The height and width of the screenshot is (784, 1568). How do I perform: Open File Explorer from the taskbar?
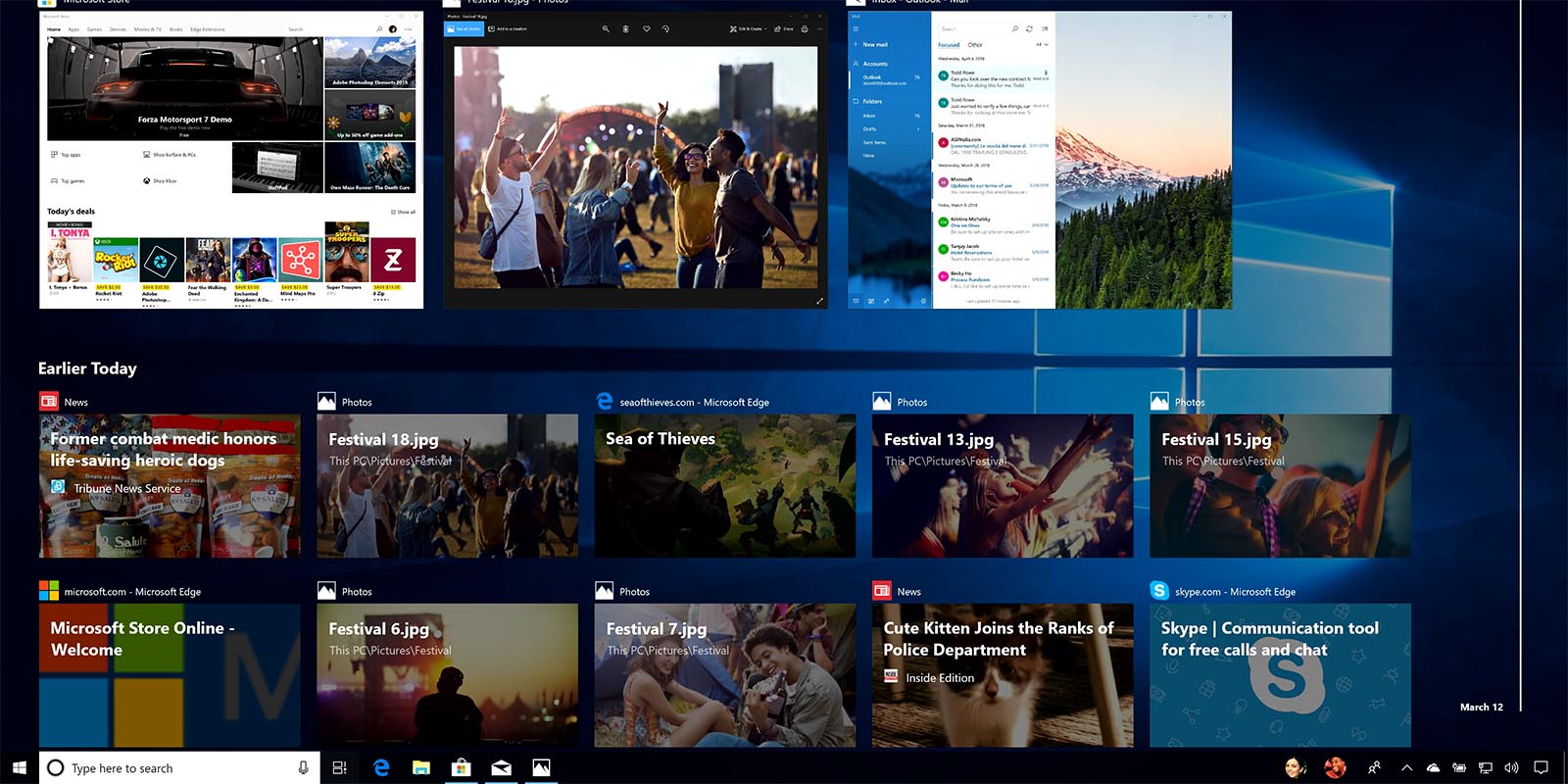click(421, 767)
